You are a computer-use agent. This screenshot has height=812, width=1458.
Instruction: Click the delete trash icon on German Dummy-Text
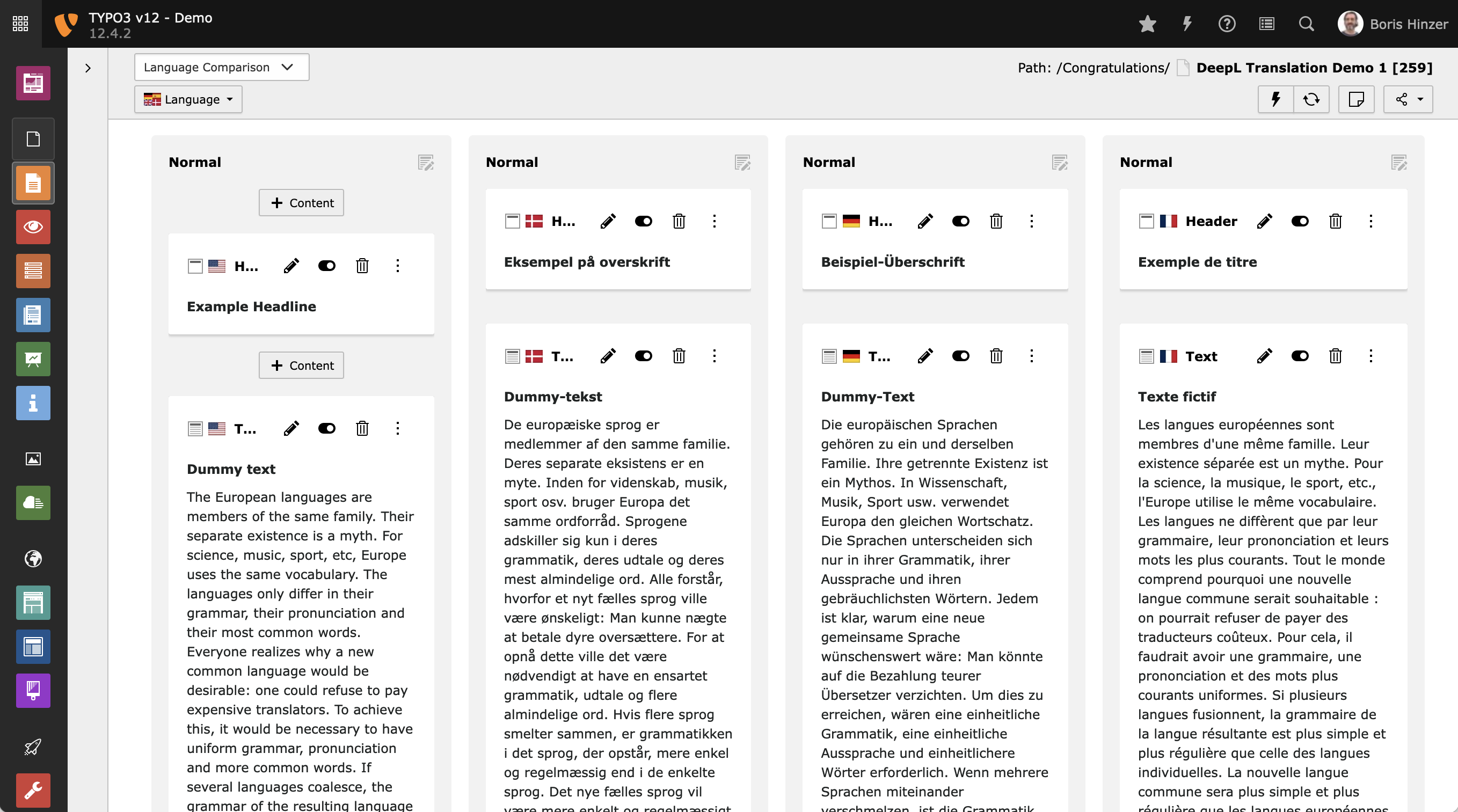[996, 356]
